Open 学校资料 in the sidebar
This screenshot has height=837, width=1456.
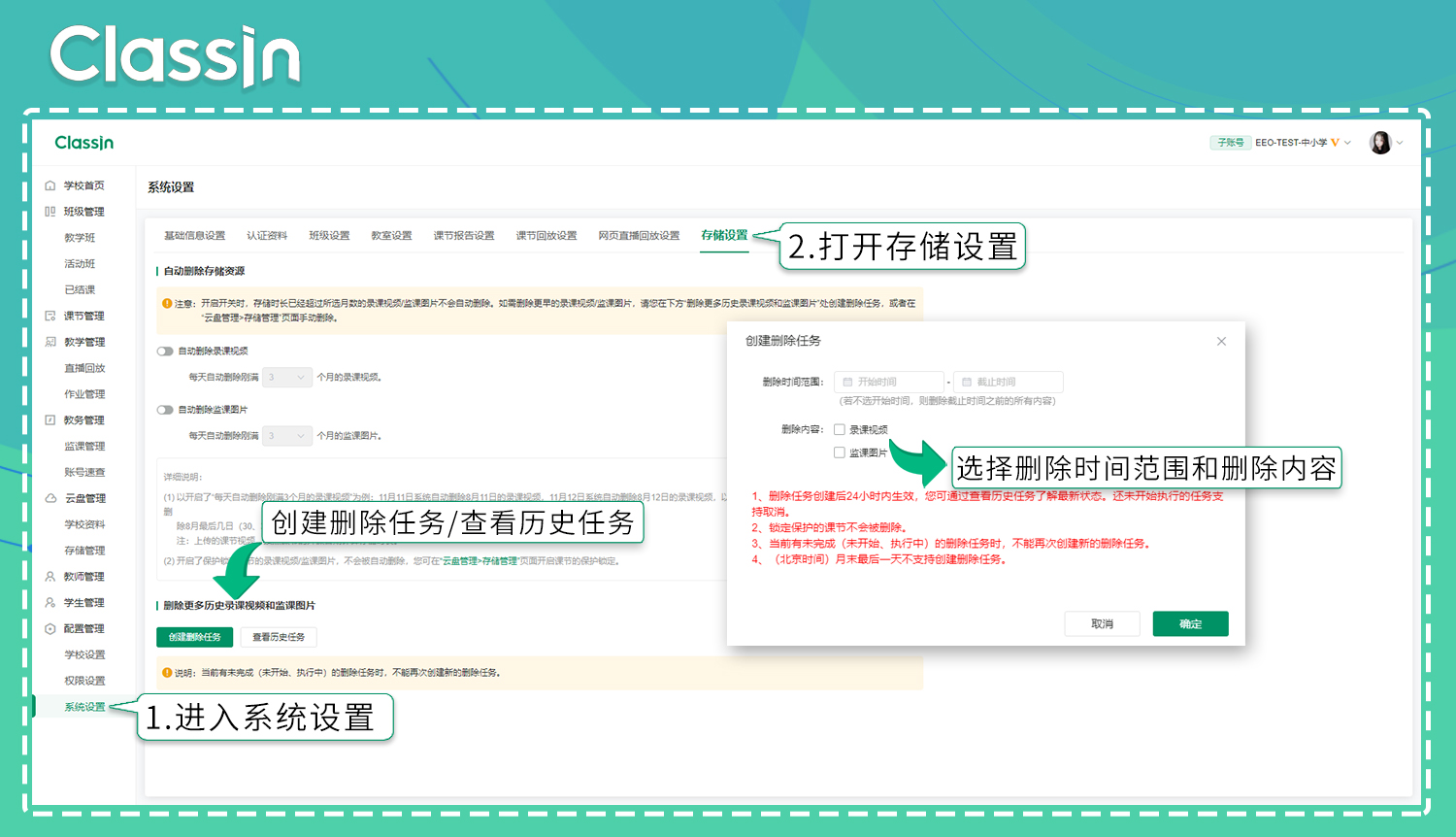coord(84,524)
